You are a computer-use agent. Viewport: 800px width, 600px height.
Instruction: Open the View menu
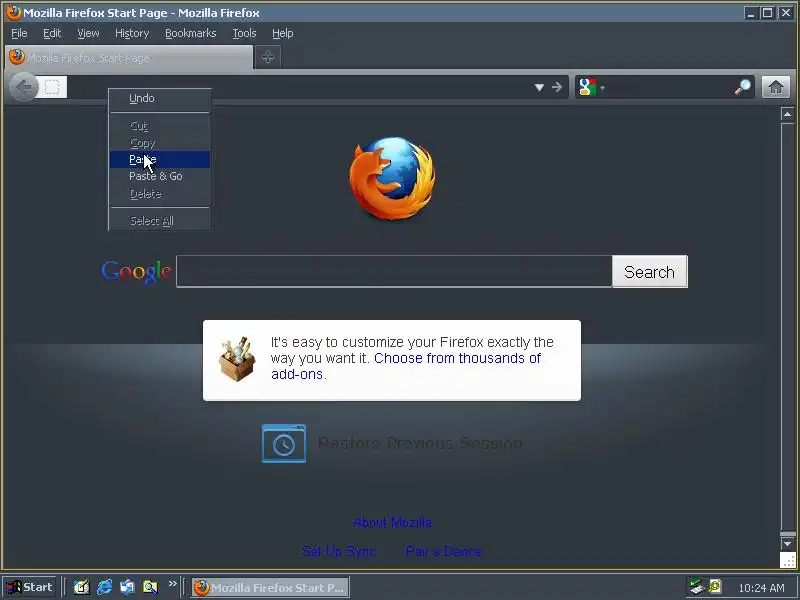[88, 33]
